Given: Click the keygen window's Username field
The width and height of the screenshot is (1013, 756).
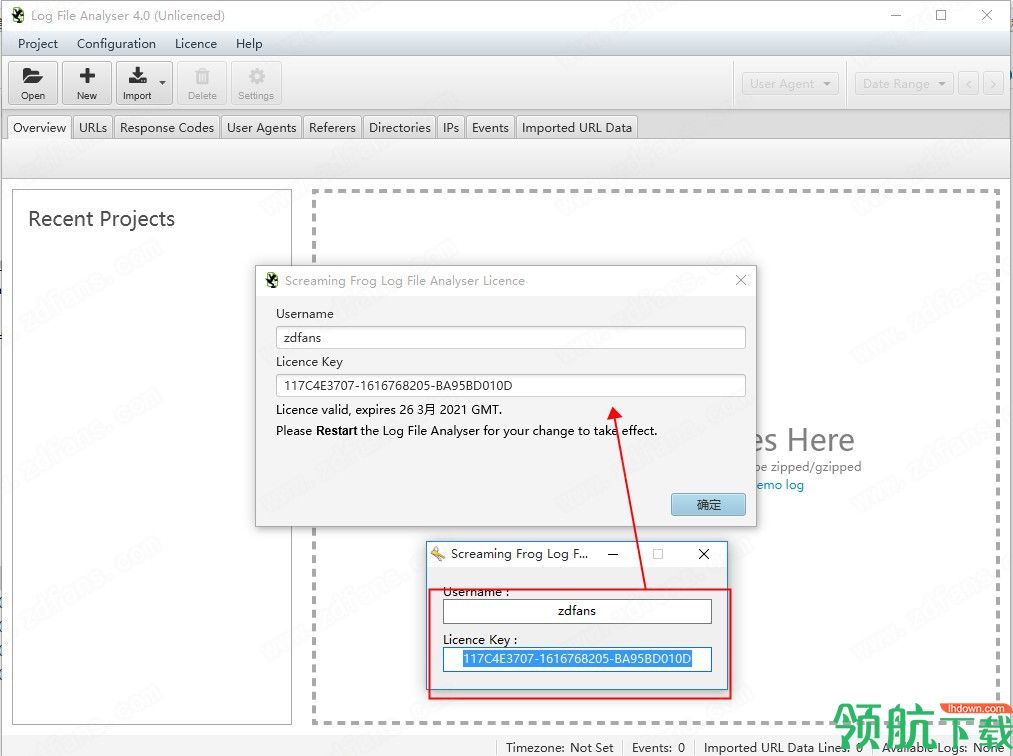Looking at the screenshot, I should pos(577,611).
